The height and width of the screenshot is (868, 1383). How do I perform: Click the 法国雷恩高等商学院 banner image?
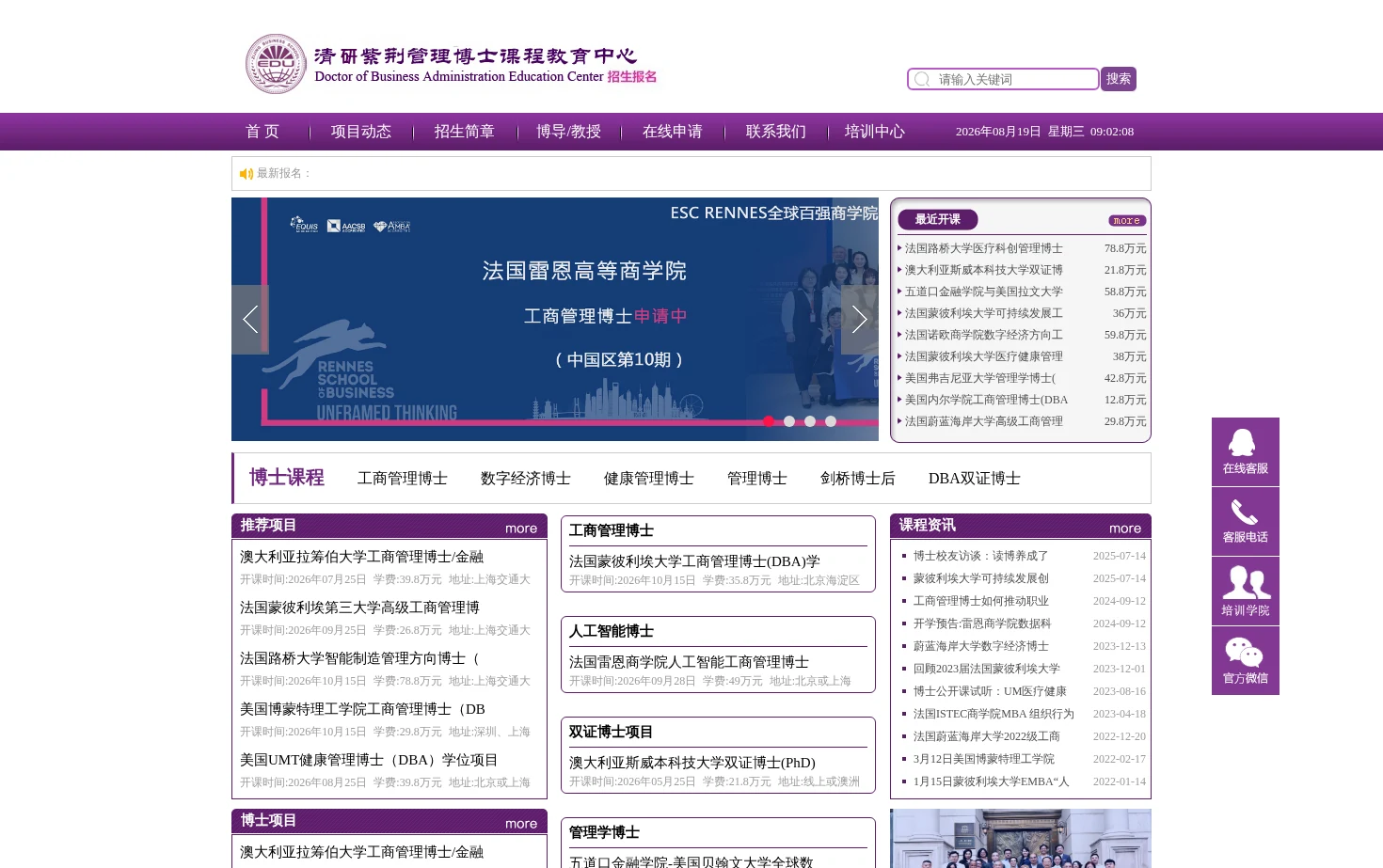555,319
